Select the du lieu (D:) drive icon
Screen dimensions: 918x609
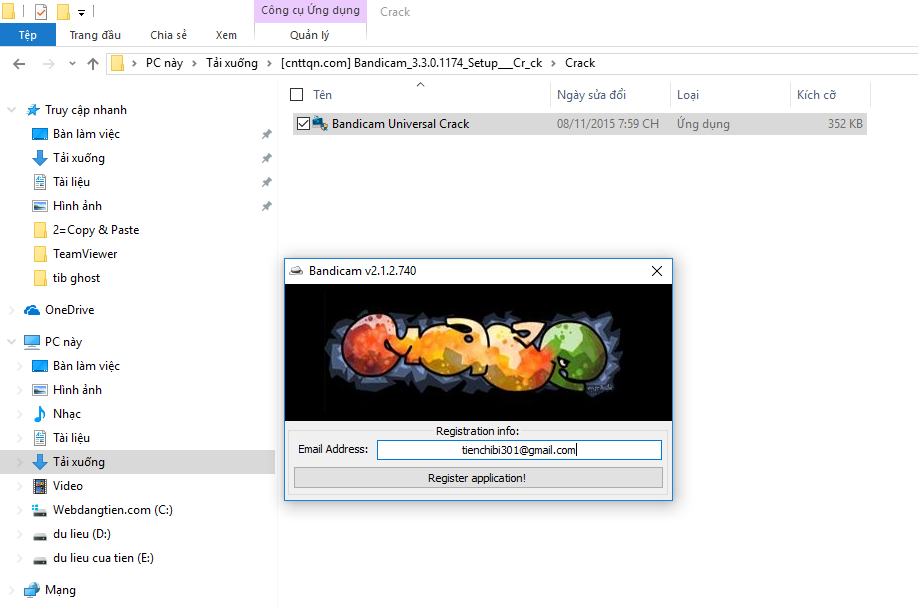pyautogui.click(x=40, y=536)
